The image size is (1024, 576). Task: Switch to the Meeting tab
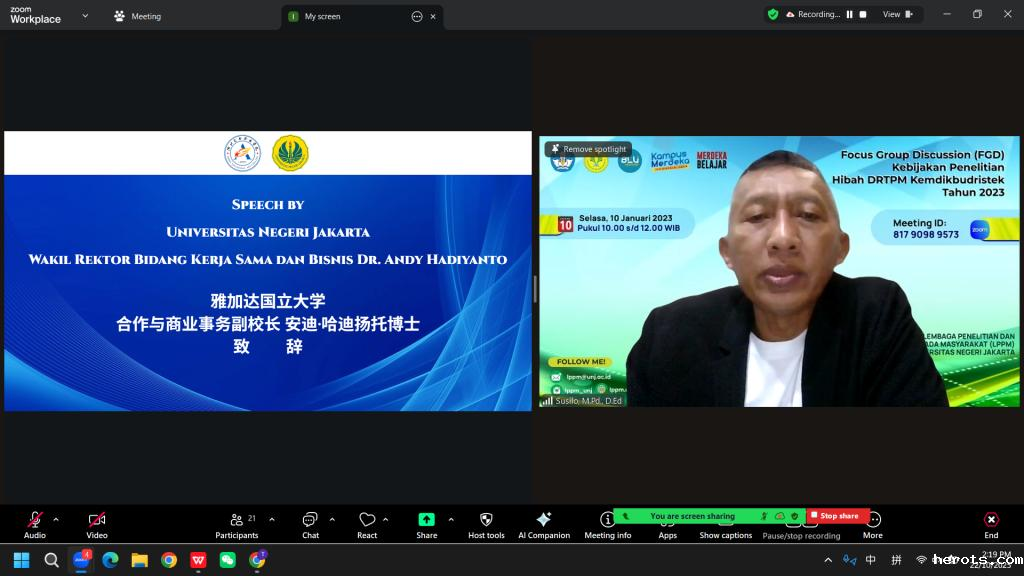click(138, 16)
